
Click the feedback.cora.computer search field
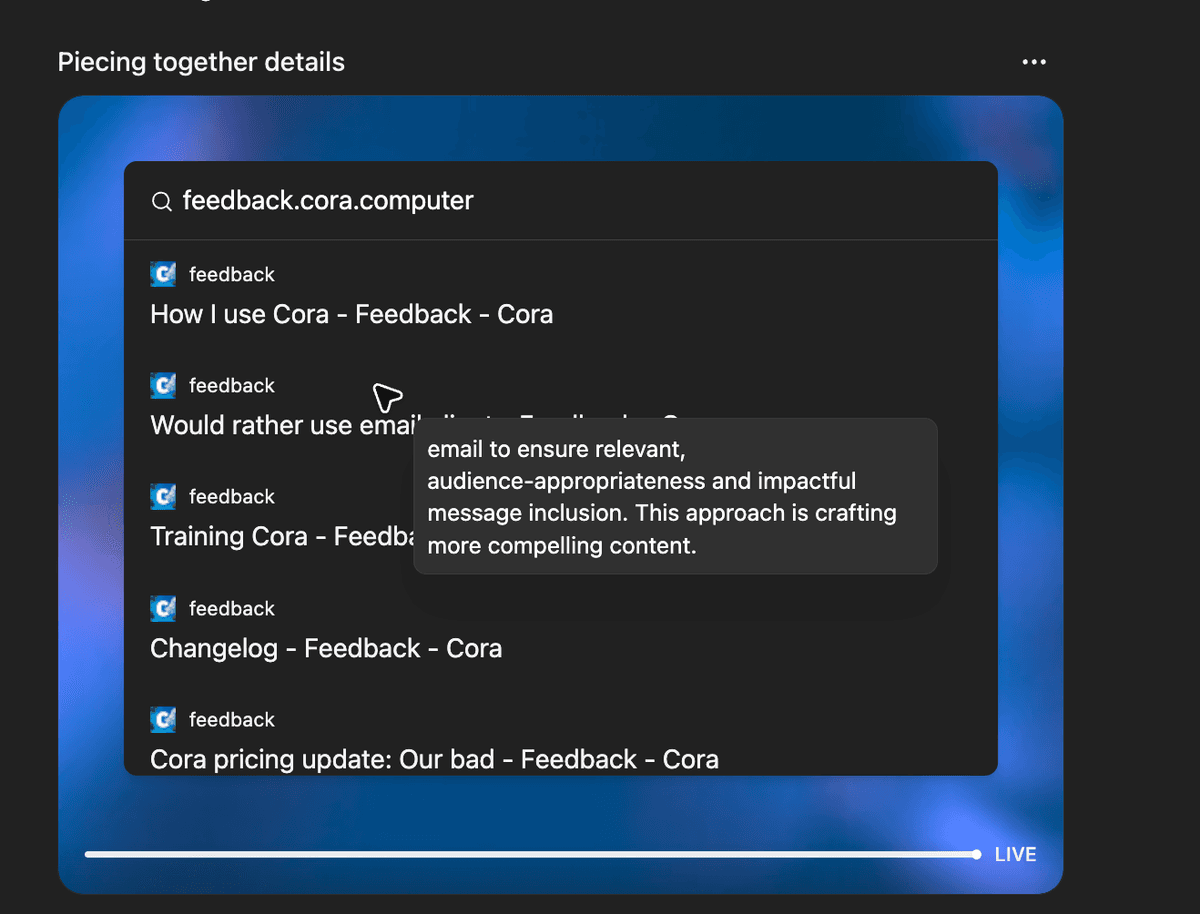[x=561, y=201]
